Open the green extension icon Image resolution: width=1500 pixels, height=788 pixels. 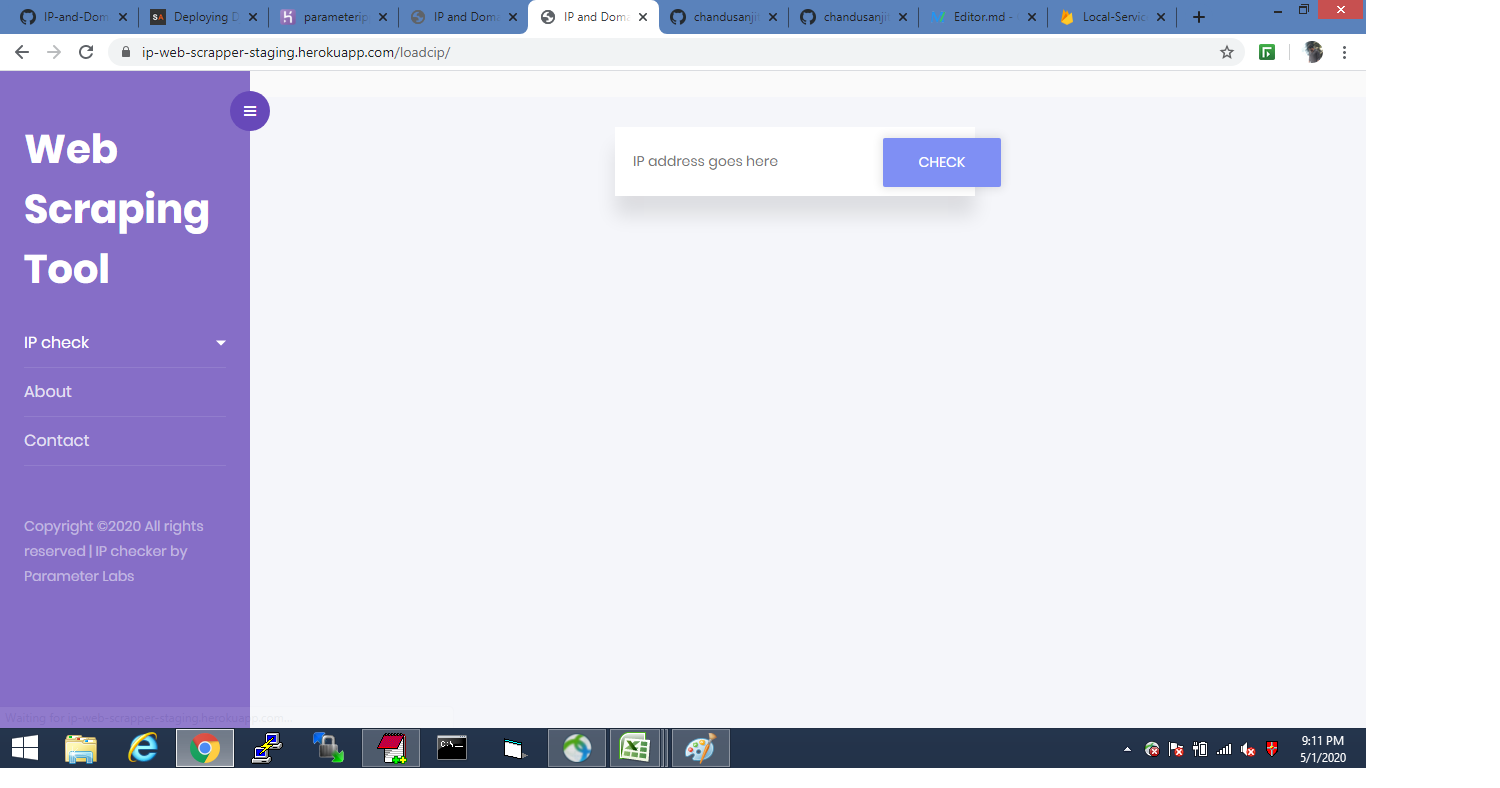pos(1267,52)
